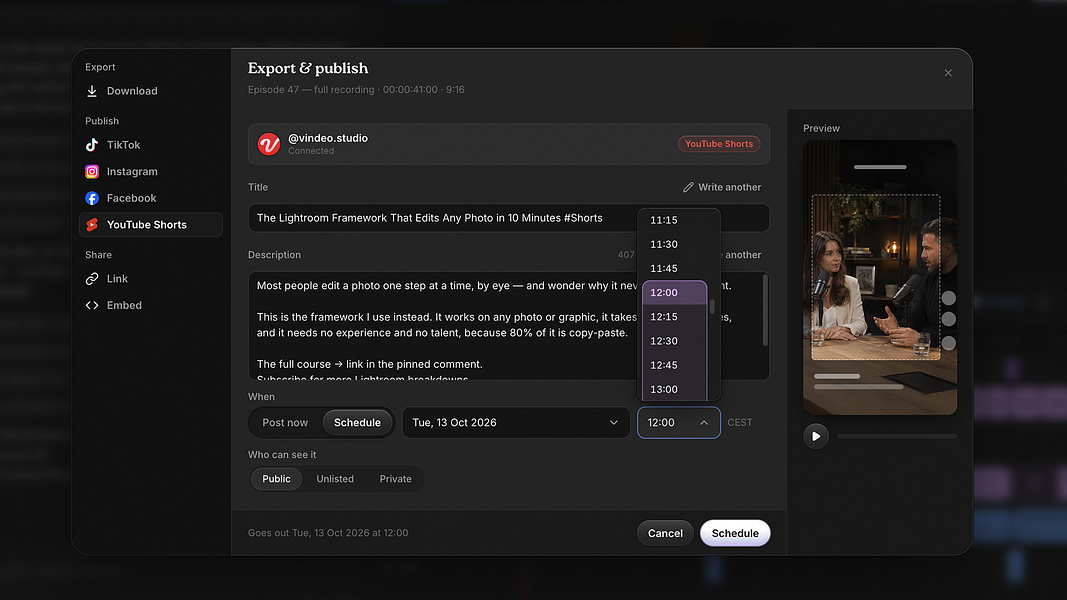Open the Download export option

click(150, 91)
